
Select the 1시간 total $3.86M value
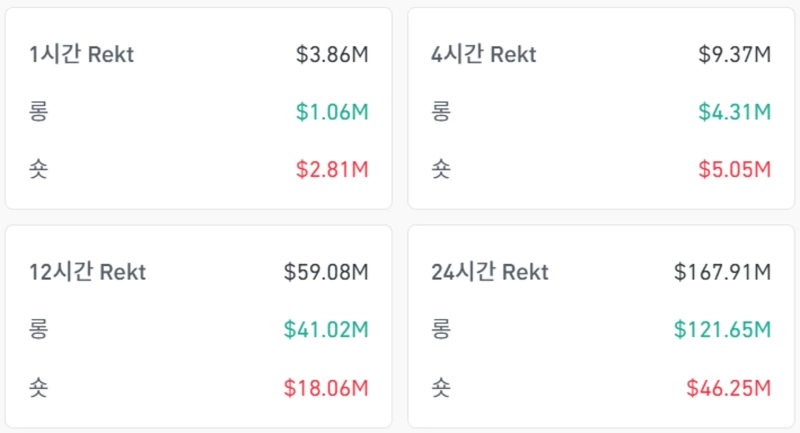(x=332, y=54)
